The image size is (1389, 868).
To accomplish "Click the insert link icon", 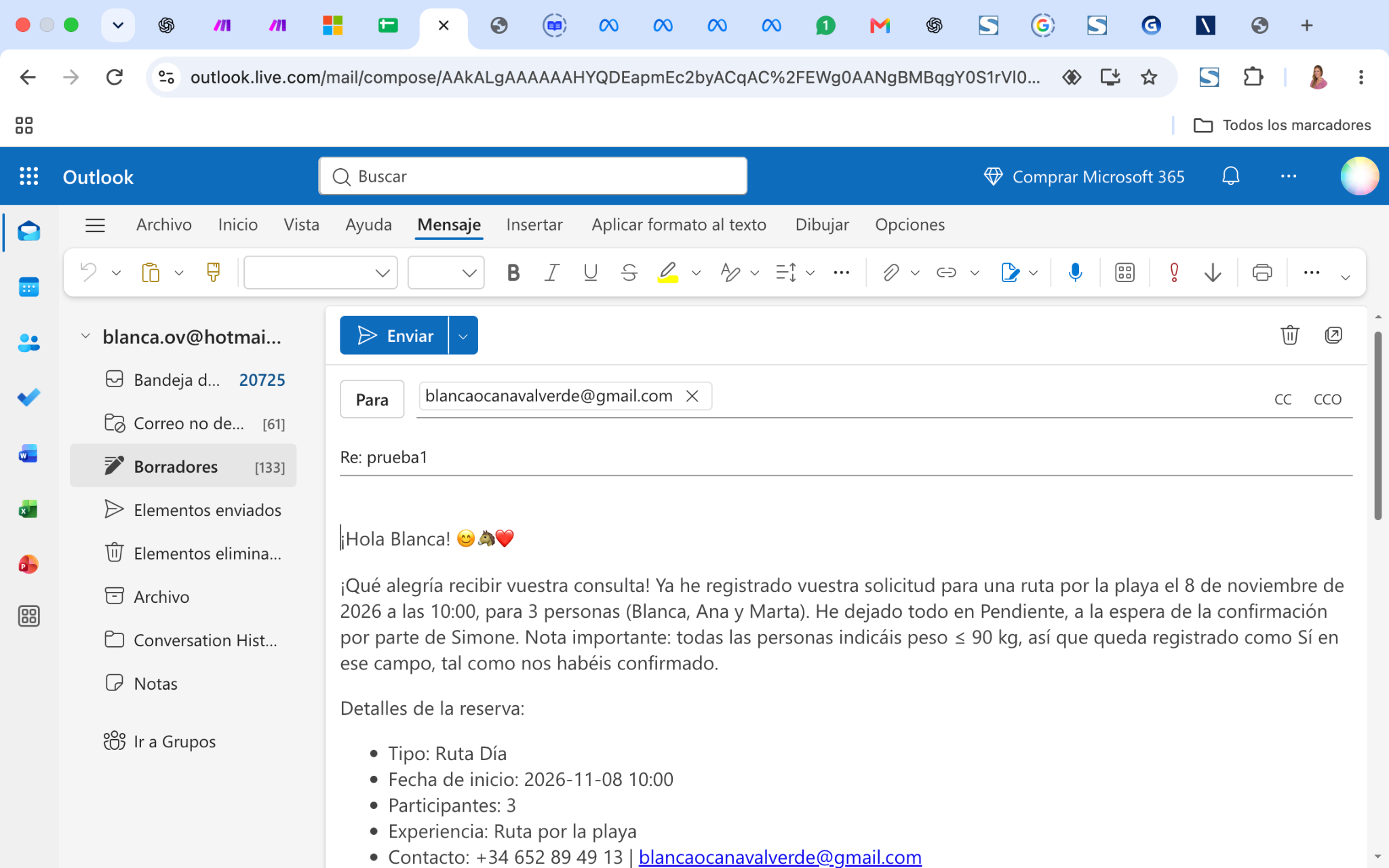I will point(946,273).
